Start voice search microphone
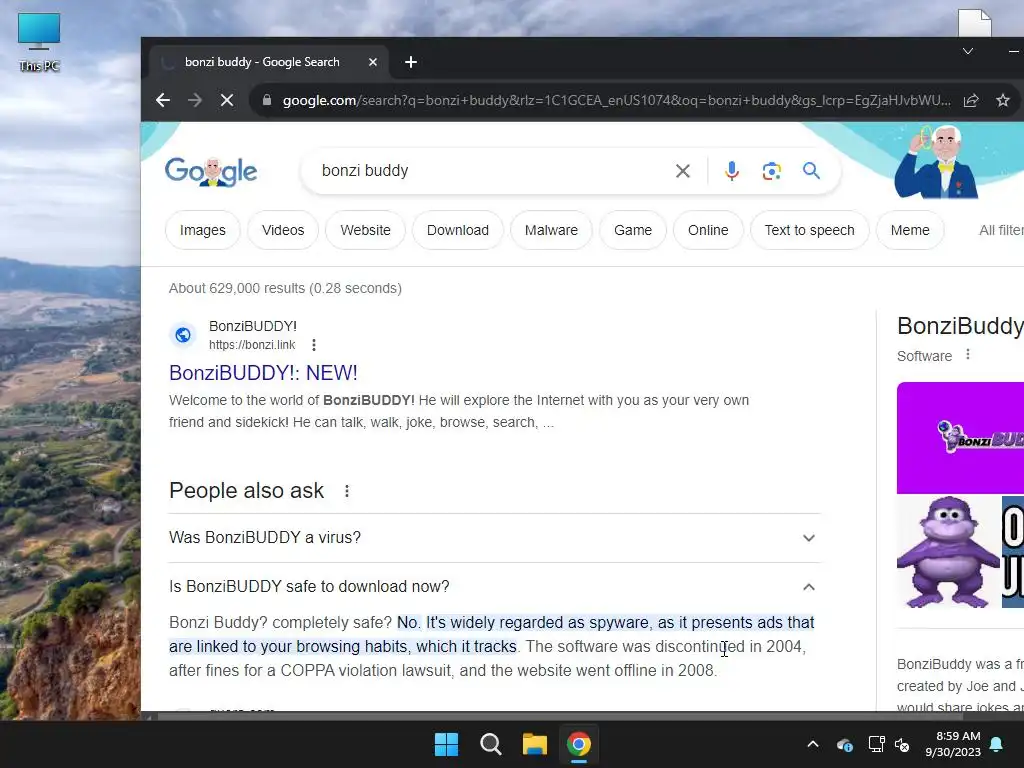Image resolution: width=1024 pixels, height=768 pixels. (731, 171)
